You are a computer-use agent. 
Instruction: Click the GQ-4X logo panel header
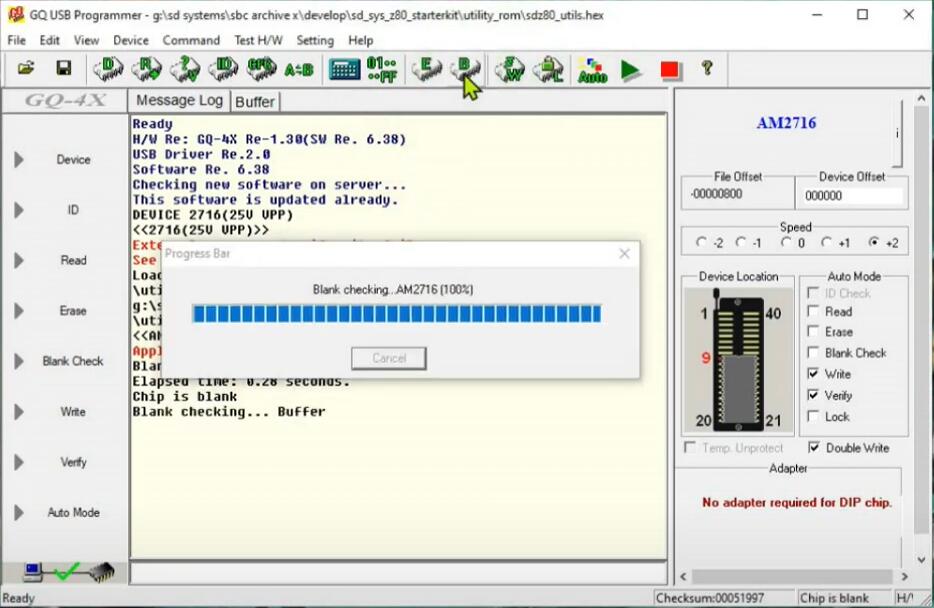[x=65, y=100]
